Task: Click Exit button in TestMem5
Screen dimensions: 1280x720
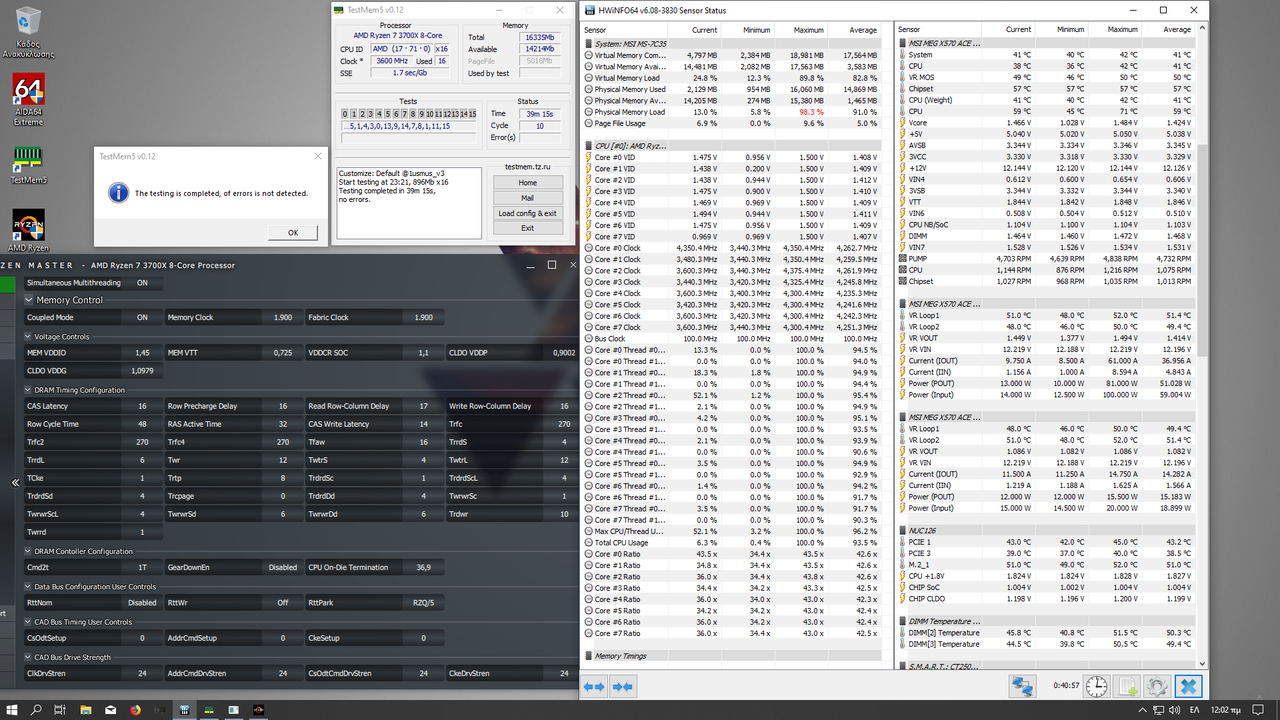Action: coord(527,228)
